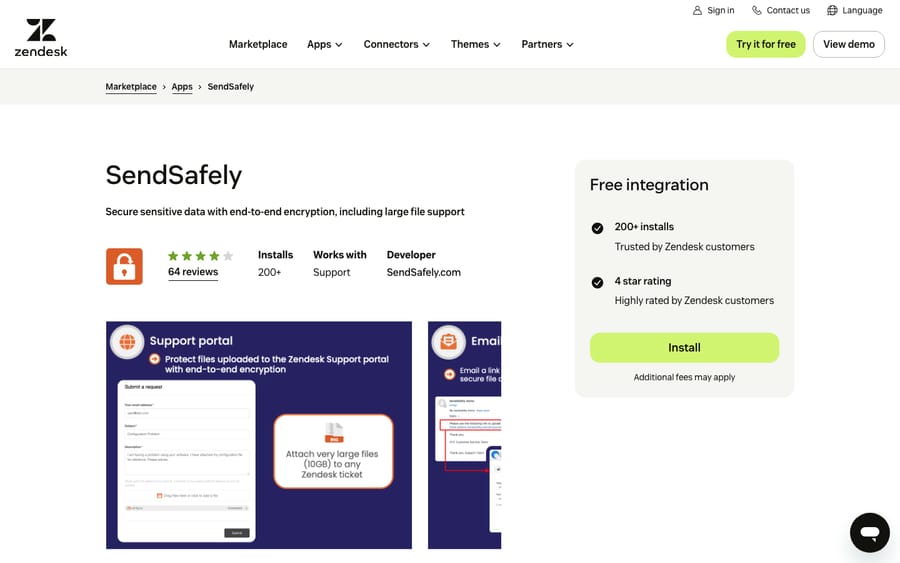Open the Language selector
The image size is (900, 563).
coord(855,10)
